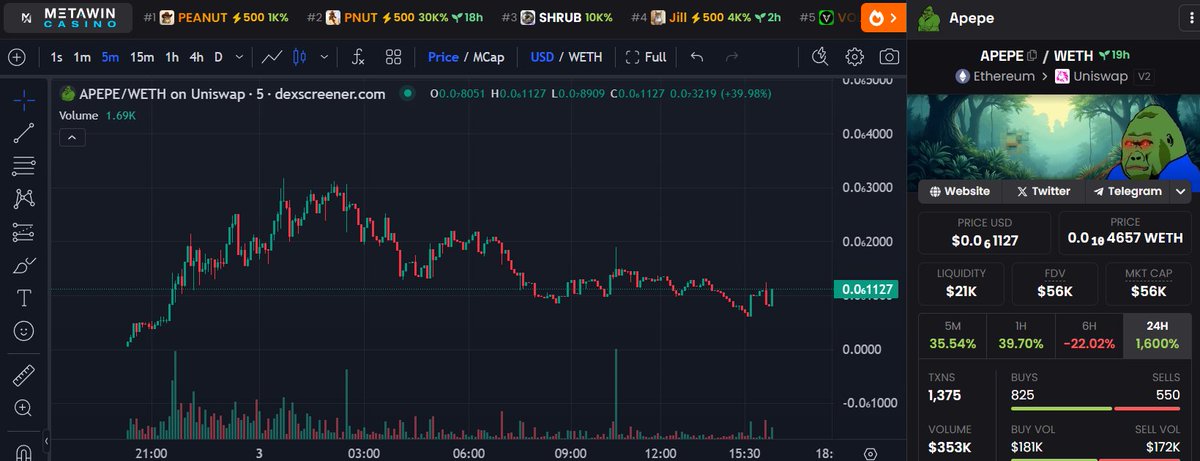The width and height of the screenshot is (1200, 461).
Task: Select the 1s timeframe
Action: tap(56, 57)
